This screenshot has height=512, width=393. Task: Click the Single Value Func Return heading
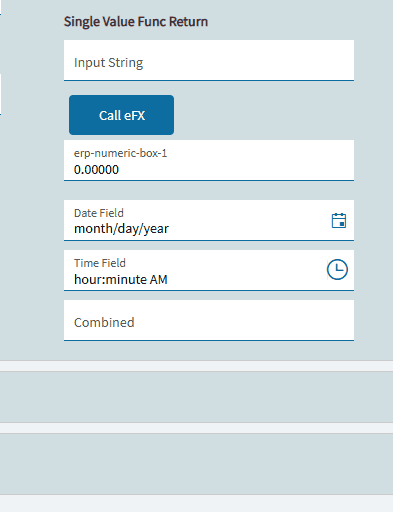[136, 22]
